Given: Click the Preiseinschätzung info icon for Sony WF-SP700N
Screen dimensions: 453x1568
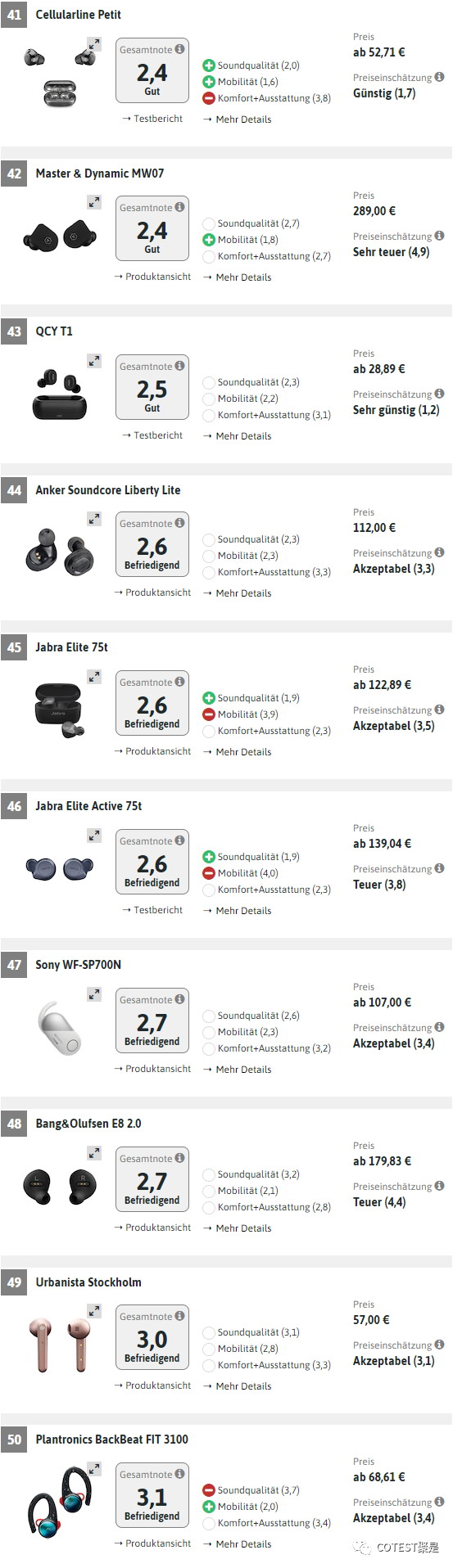Looking at the screenshot, I should (439, 1027).
